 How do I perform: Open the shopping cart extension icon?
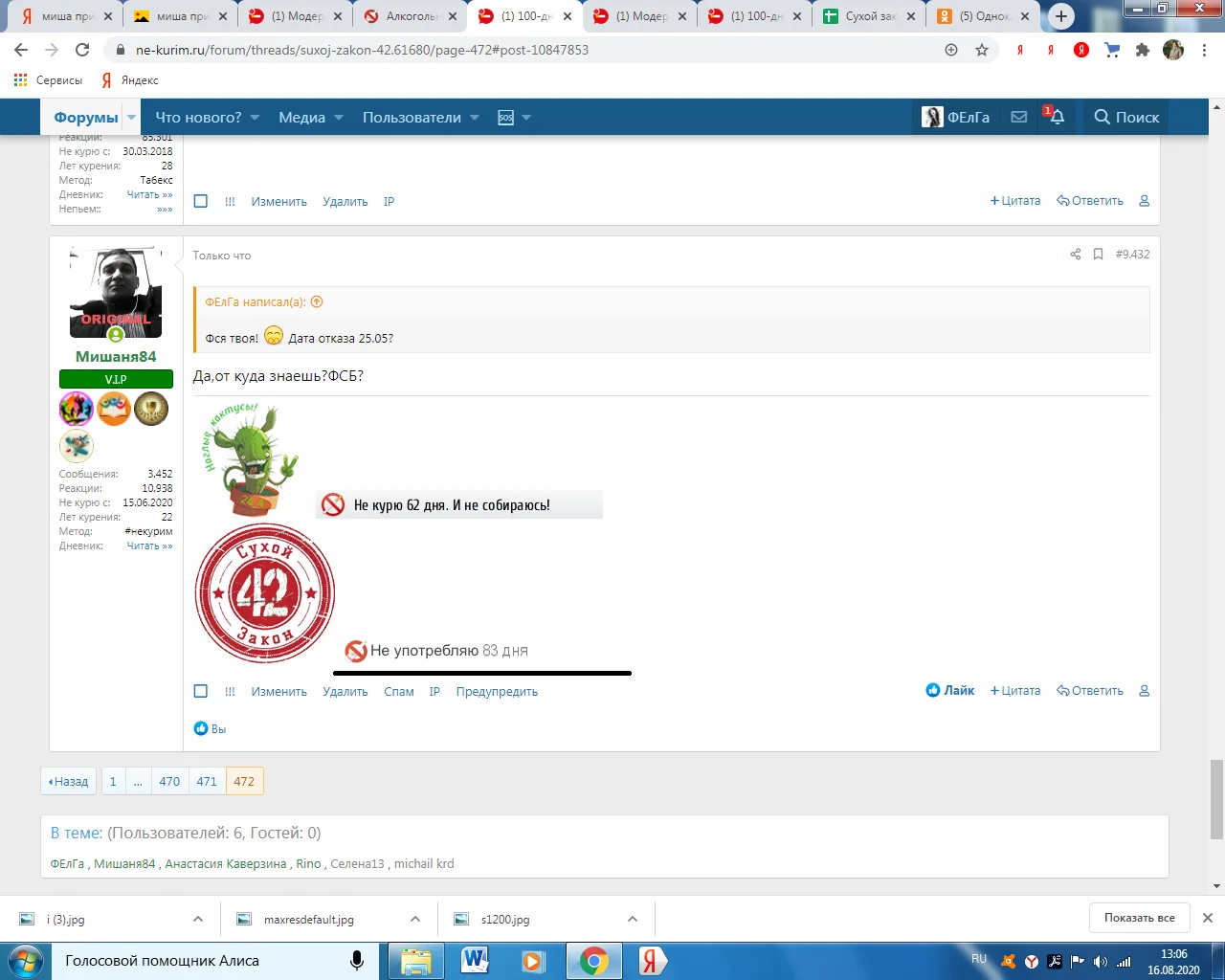coord(1112,50)
